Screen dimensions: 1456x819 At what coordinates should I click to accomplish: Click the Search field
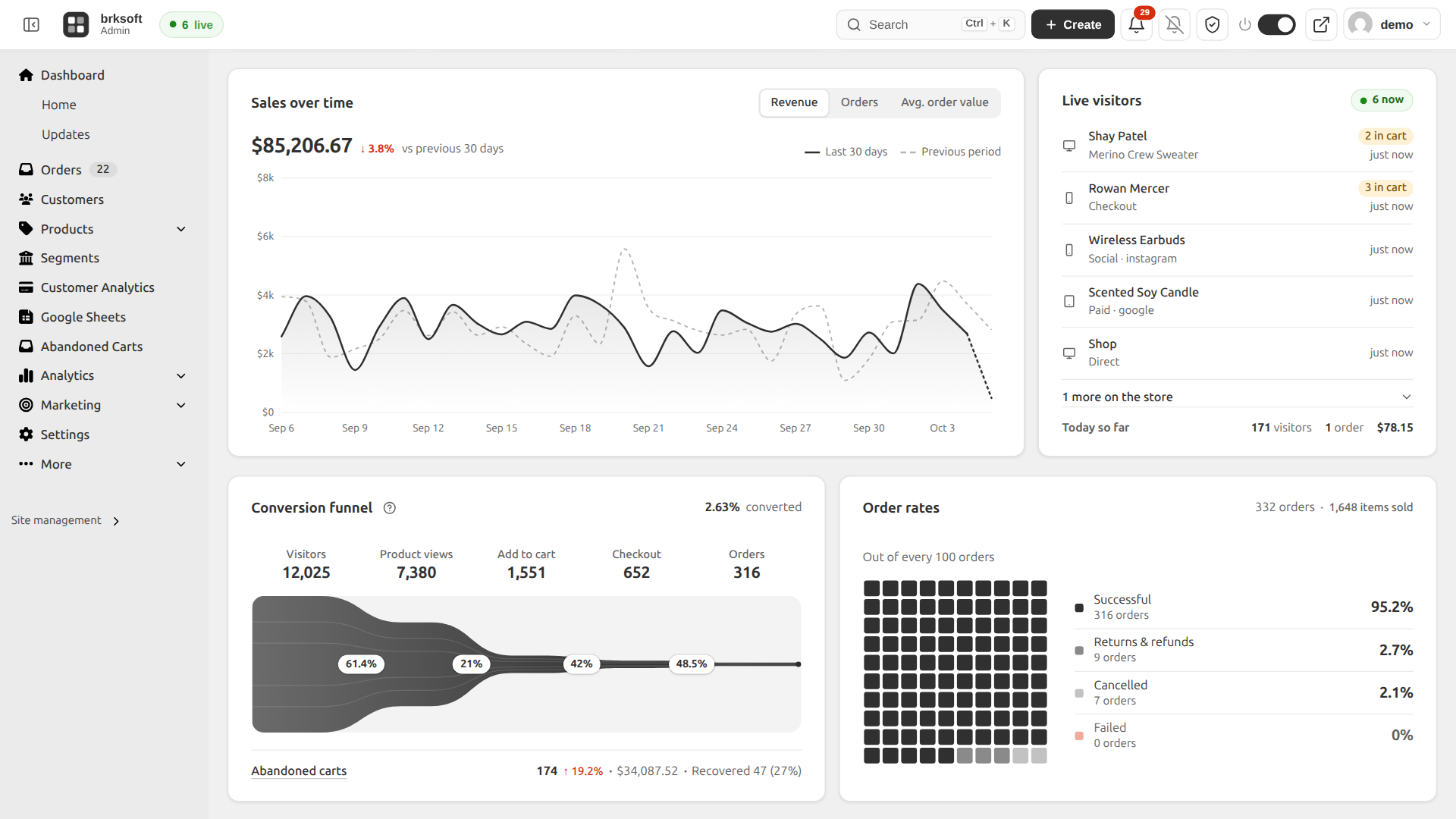point(930,25)
